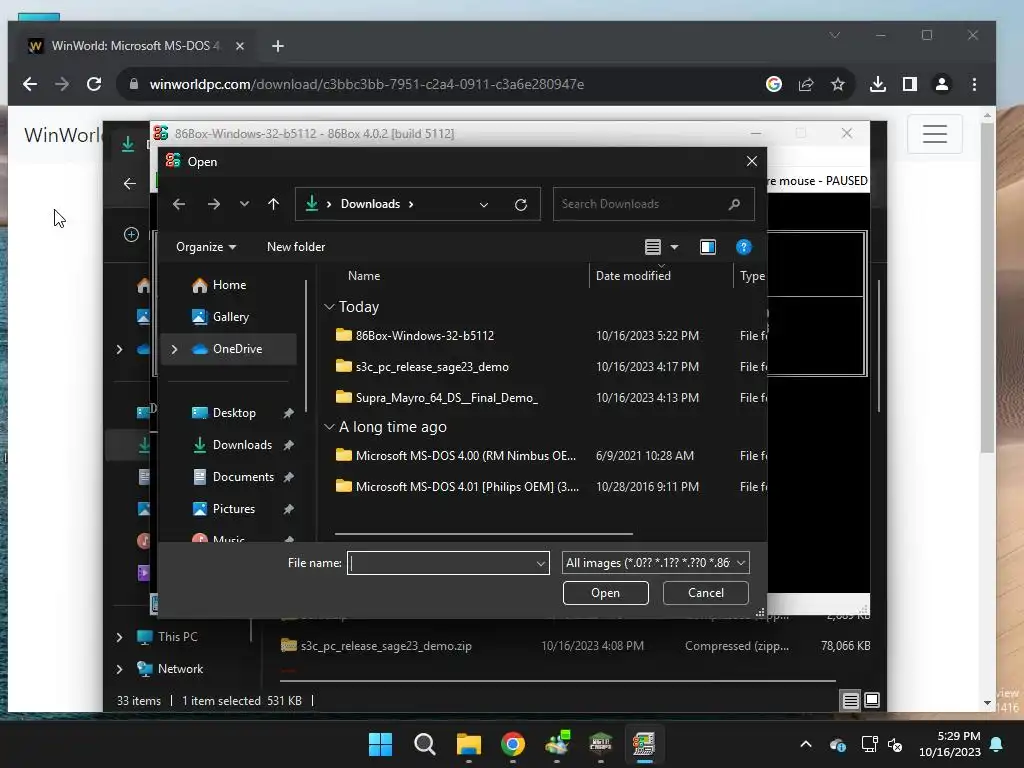Click the Cancel button
Image resolution: width=1024 pixels, height=768 pixels.
pos(705,593)
